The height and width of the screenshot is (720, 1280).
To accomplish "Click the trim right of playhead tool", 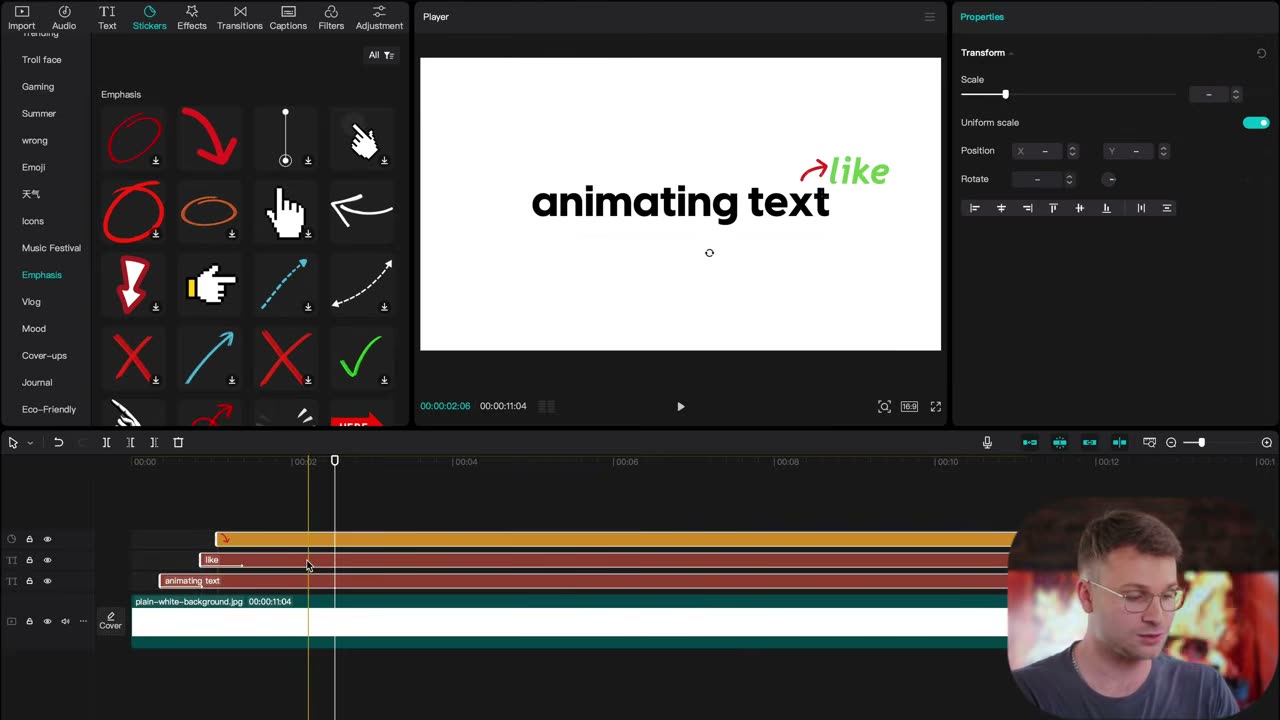I will [x=154, y=442].
